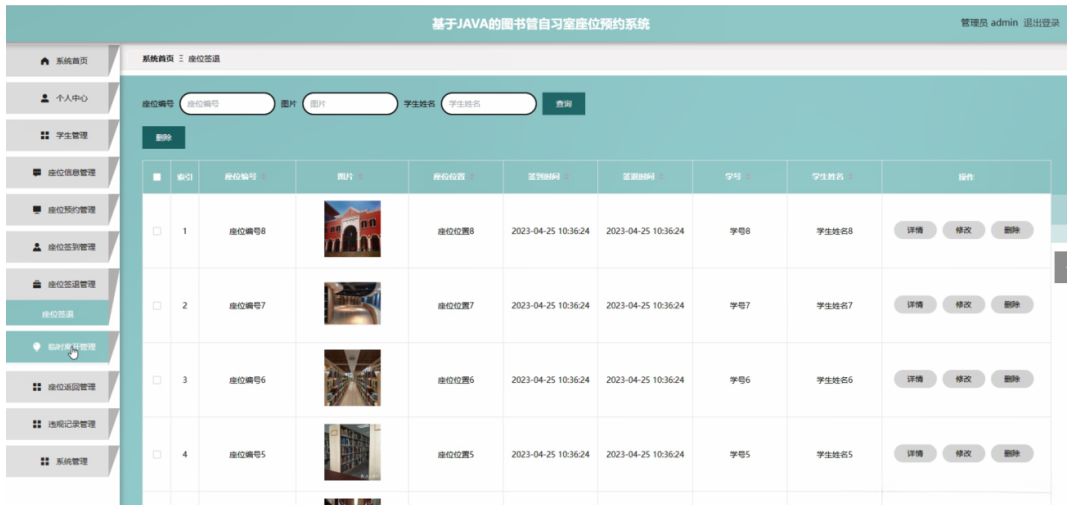Open 详情 for the 座位编号5 row
This screenshot has height=505, width=1070.
click(x=915, y=454)
